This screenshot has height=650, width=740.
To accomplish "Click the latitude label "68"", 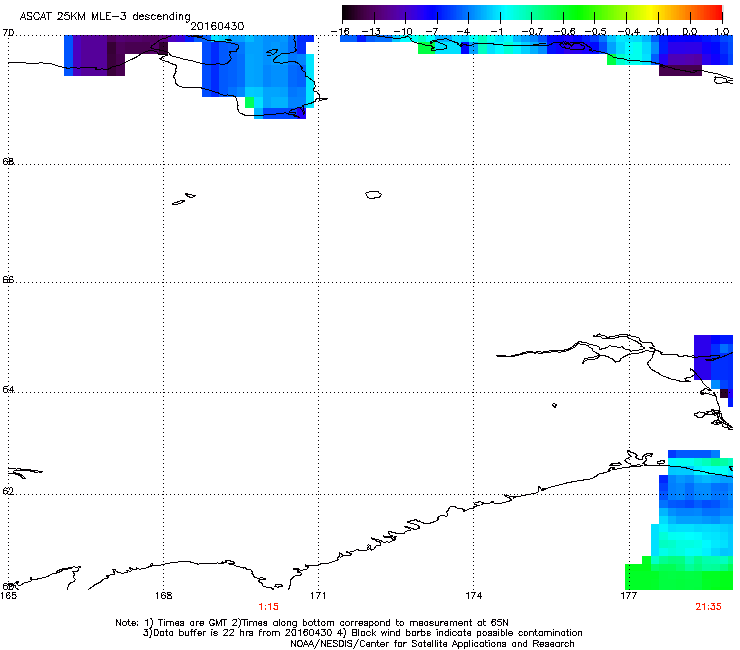I will coord(8,161).
